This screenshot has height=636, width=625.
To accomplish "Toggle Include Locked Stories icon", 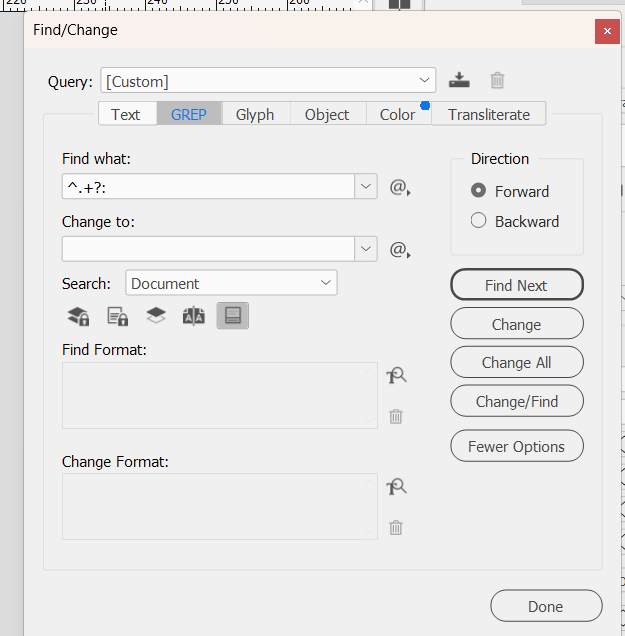I will pyautogui.click(x=117, y=317).
